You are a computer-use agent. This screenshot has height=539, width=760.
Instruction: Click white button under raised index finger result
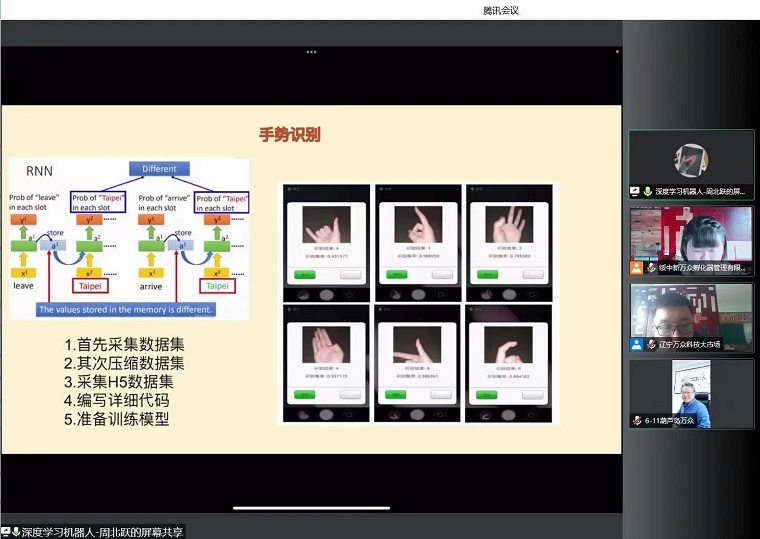point(442,275)
